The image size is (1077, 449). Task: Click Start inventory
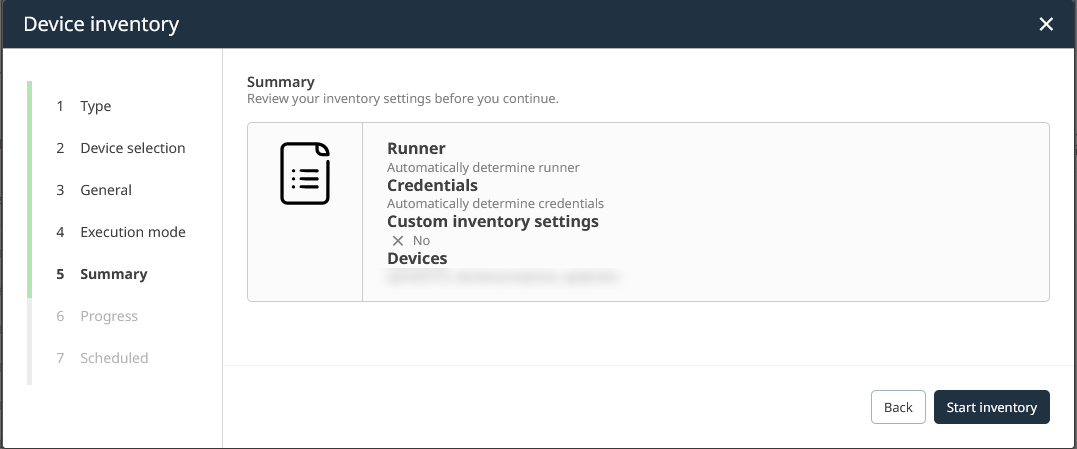pyautogui.click(x=991, y=407)
